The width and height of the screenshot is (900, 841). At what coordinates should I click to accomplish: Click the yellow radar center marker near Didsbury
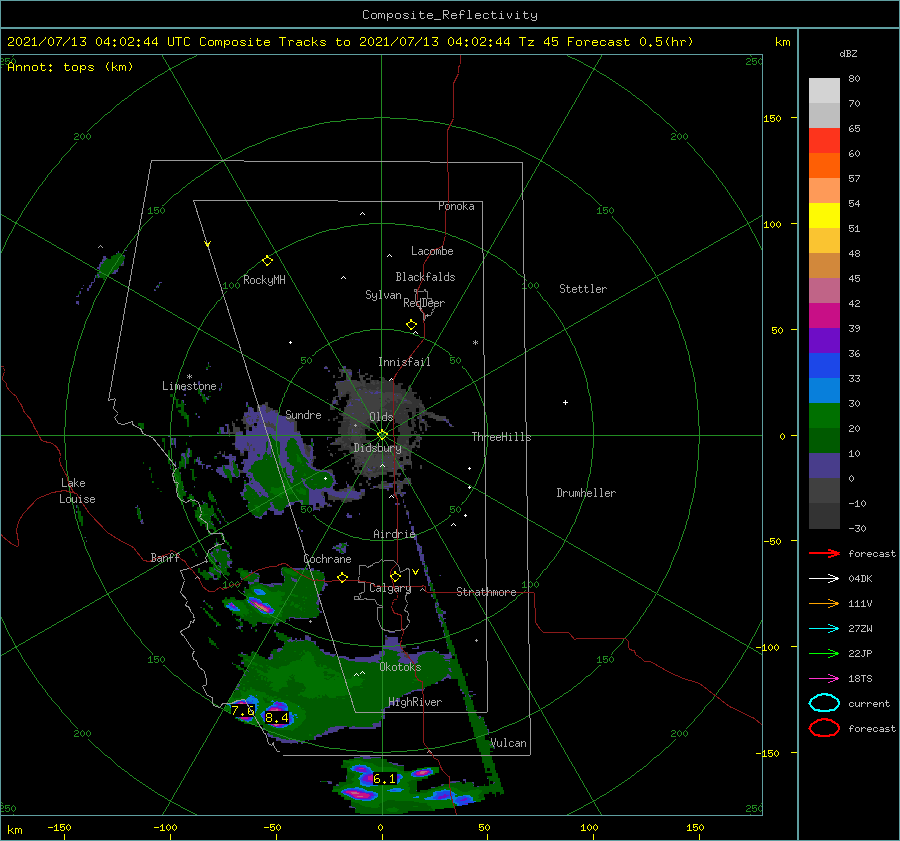[382, 435]
